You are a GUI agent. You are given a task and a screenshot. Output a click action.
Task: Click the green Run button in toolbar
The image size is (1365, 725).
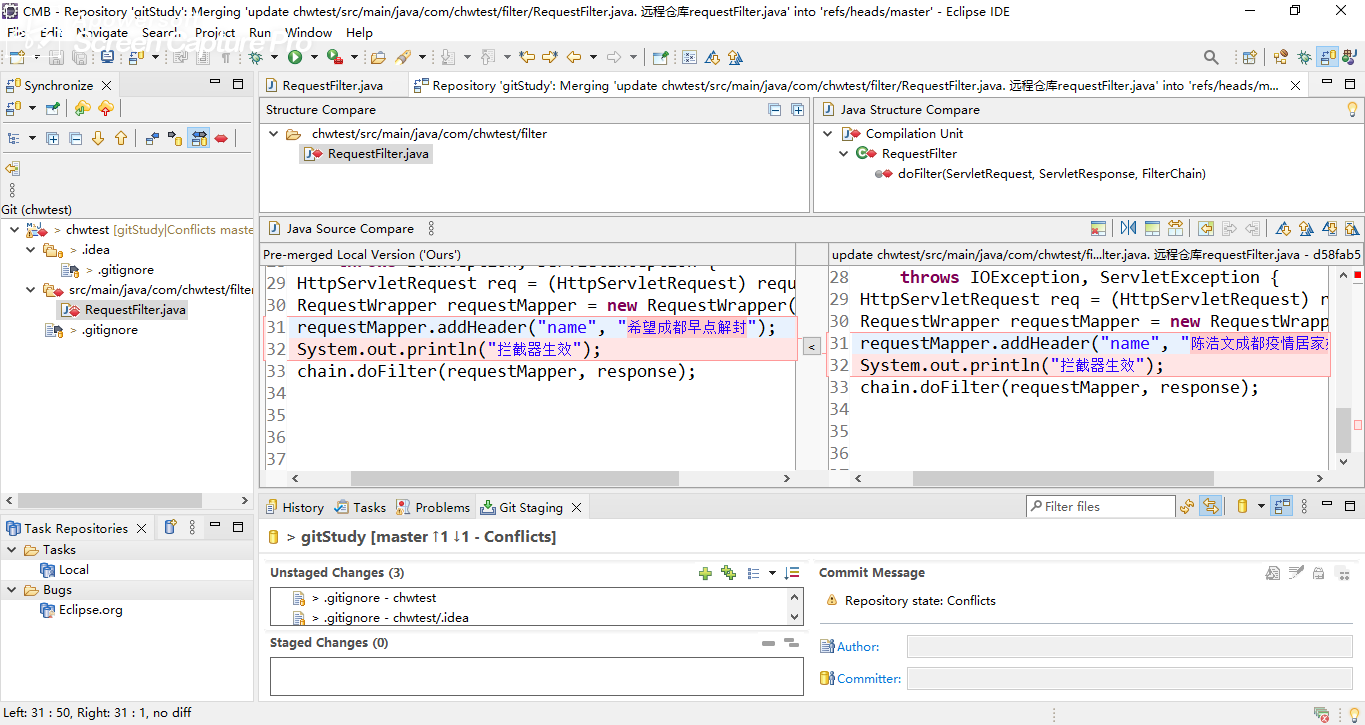(295, 58)
